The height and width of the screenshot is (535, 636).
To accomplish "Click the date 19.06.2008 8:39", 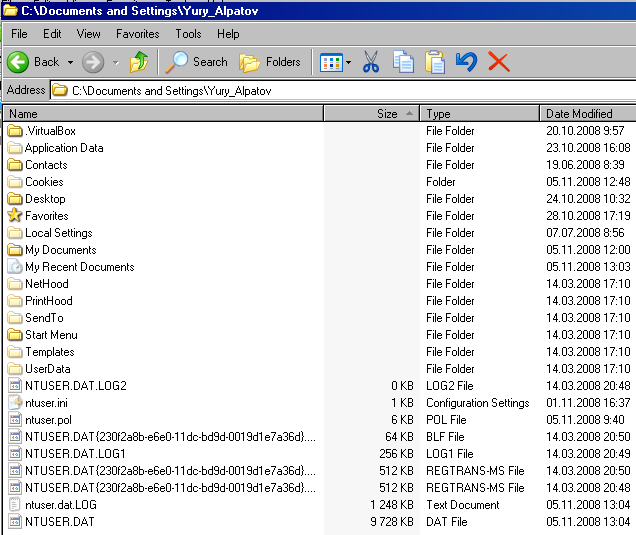I will 585,165.
